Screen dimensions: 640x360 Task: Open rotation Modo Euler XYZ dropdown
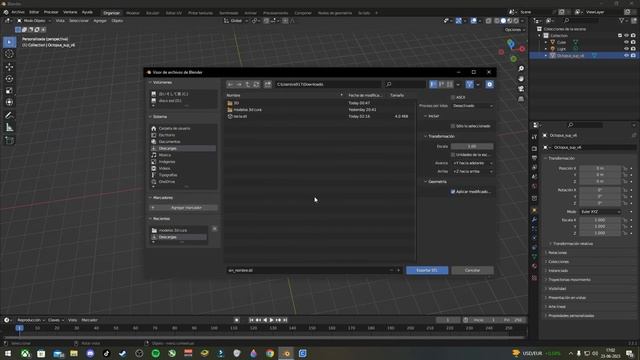pos(600,212)
